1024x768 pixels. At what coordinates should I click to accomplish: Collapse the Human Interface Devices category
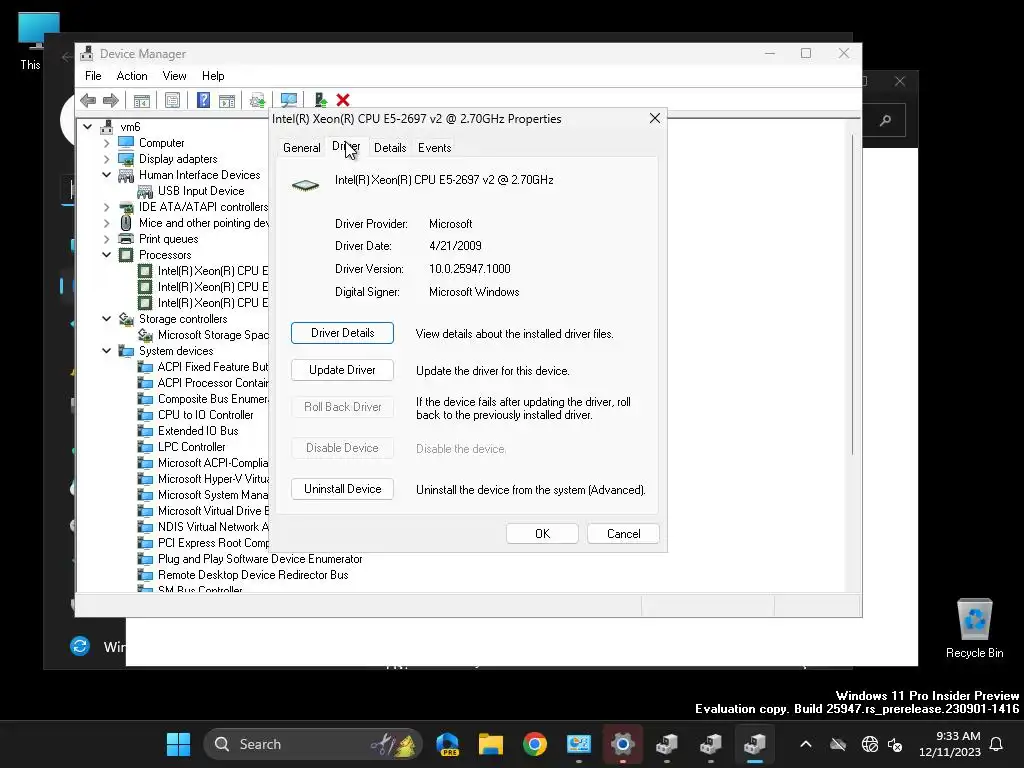click(x=106, y=175)
